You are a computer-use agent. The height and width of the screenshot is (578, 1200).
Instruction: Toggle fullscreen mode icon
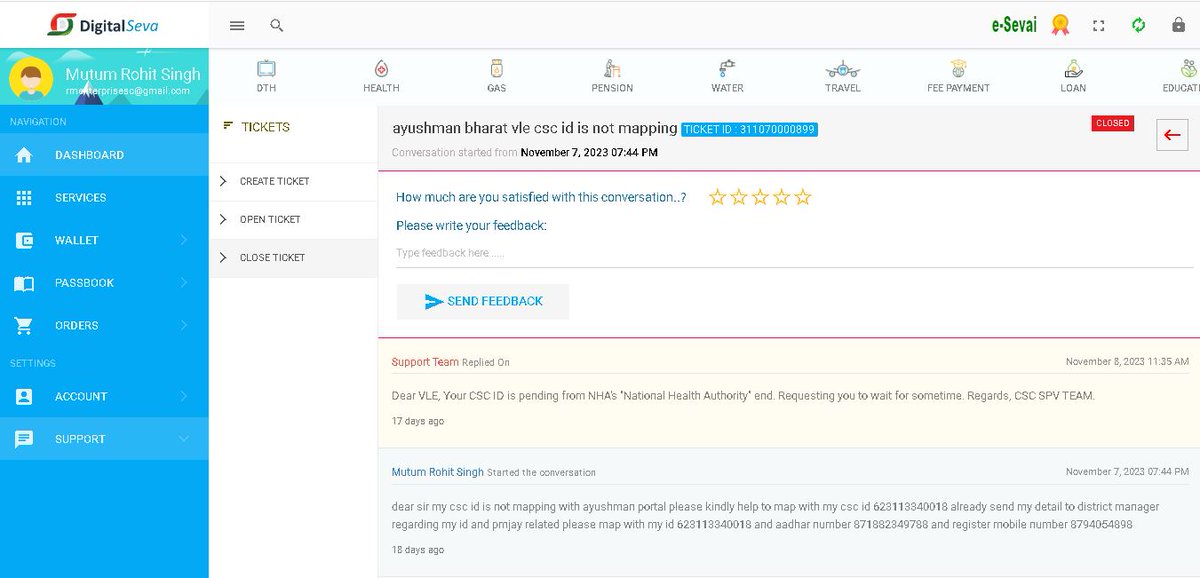(1099, 26)
